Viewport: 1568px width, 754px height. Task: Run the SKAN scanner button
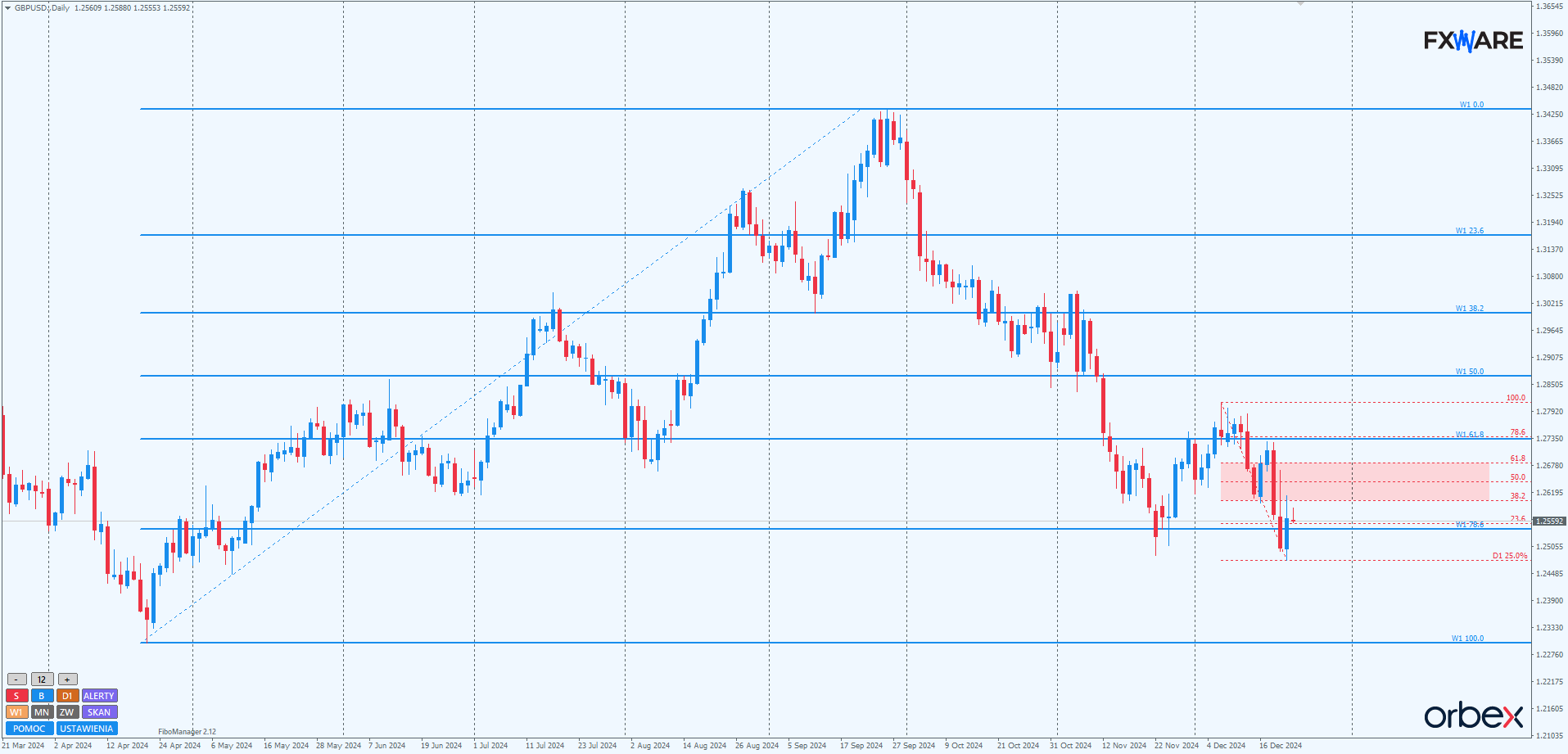coord(99,712)
